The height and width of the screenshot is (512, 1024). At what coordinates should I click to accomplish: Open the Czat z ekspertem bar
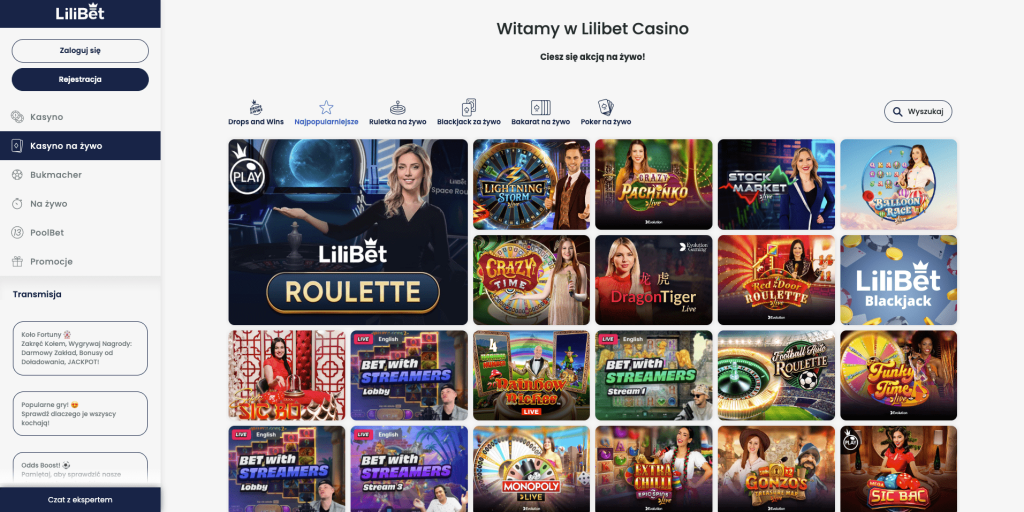tap(80, 500)
